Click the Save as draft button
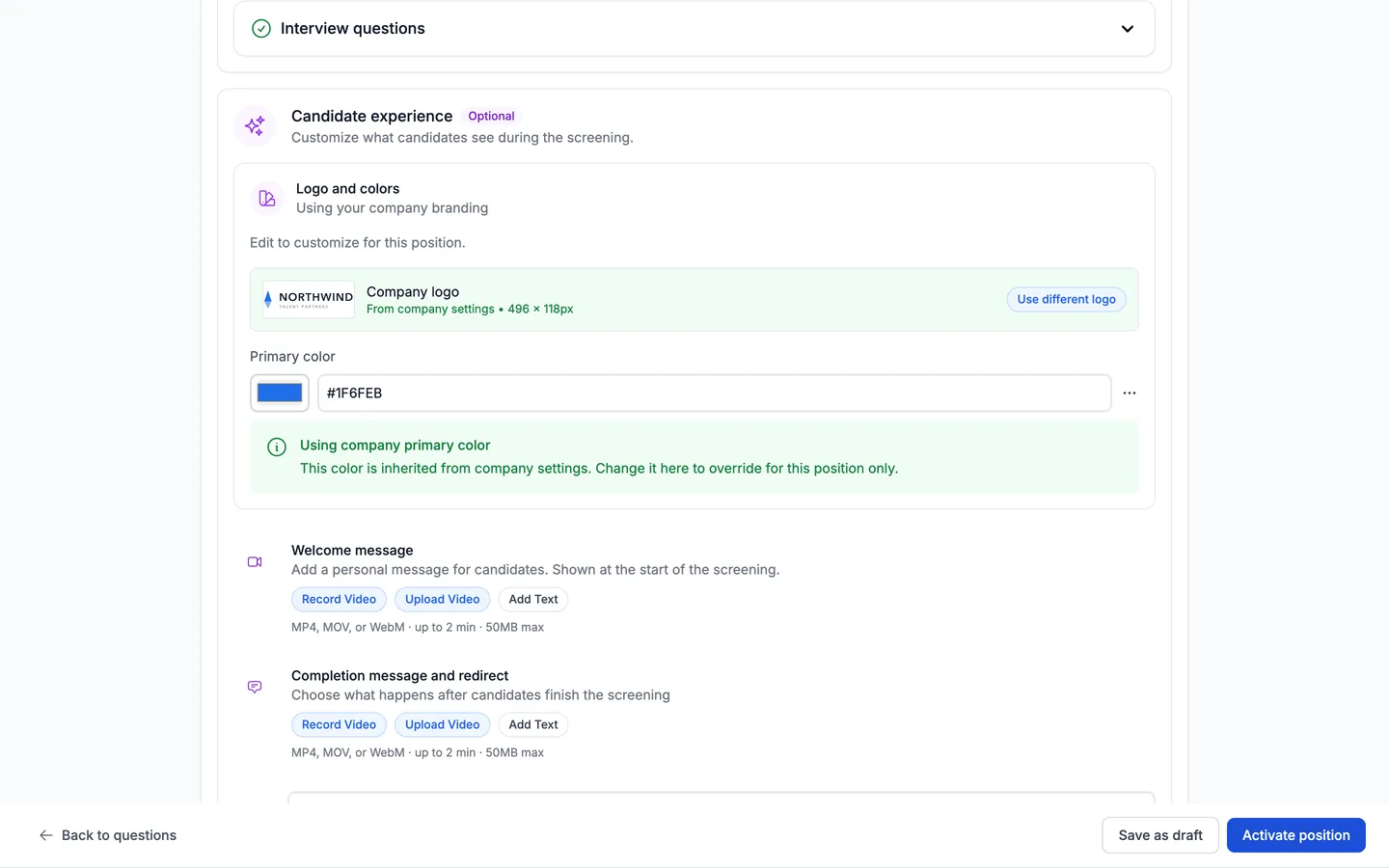The image size is (1389, 868). 1160,835
